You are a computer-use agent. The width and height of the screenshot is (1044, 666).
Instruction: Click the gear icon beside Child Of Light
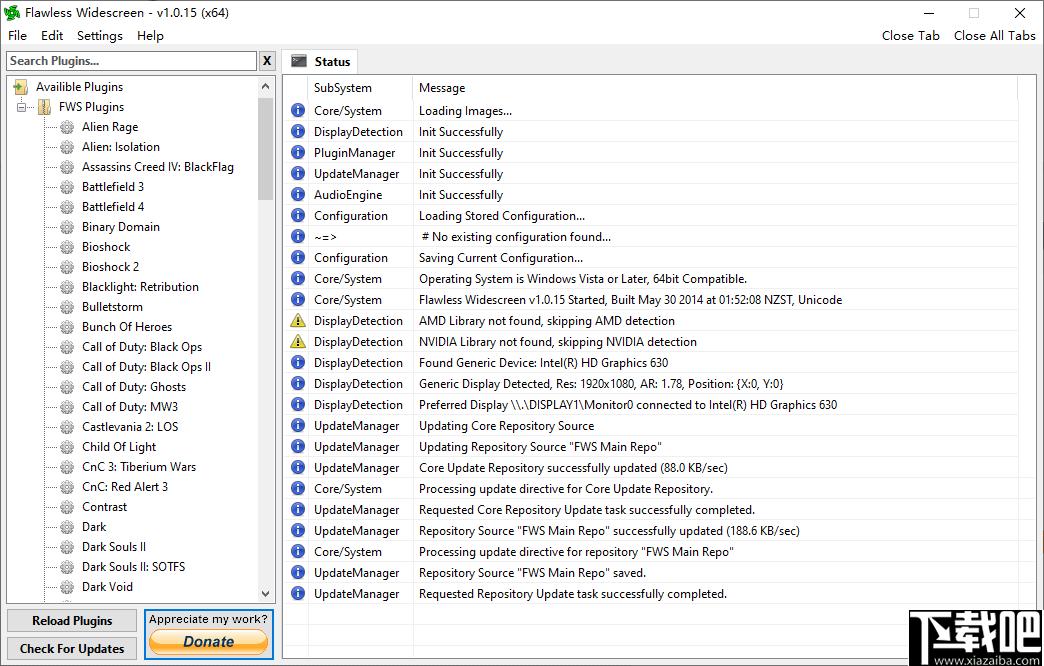67,447
